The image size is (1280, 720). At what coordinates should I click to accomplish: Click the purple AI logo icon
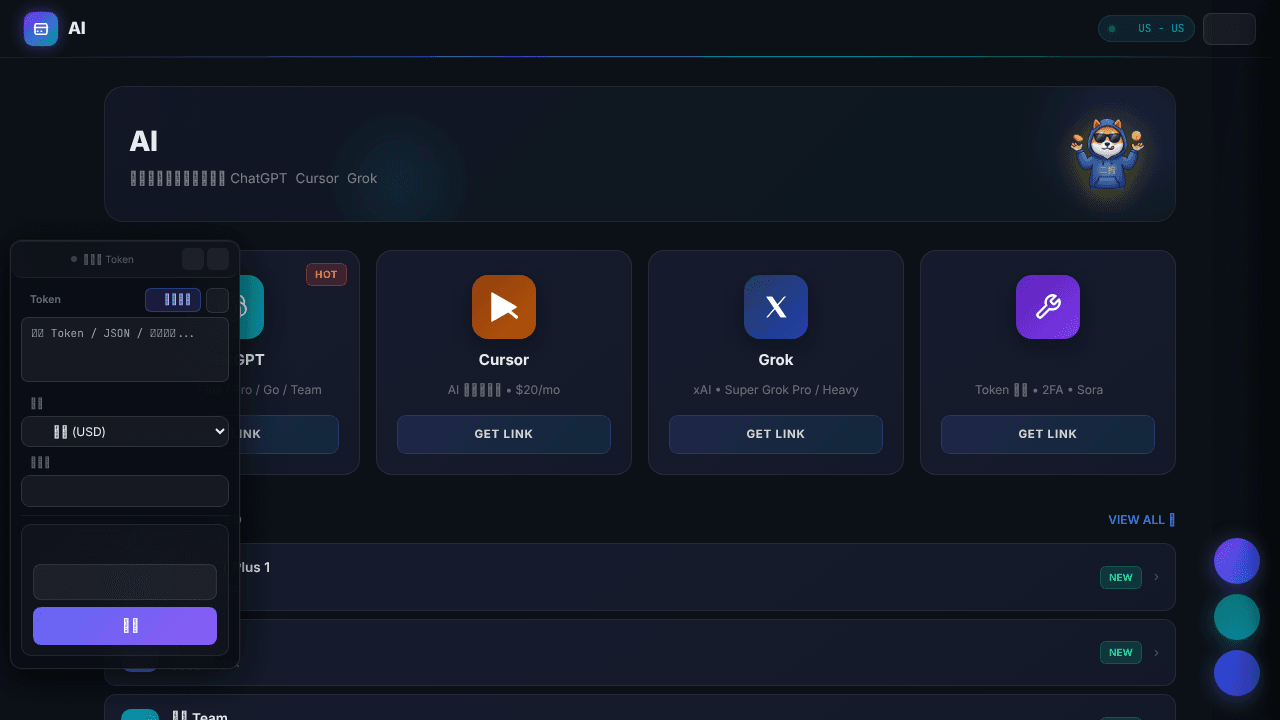(x=41, y=29)
